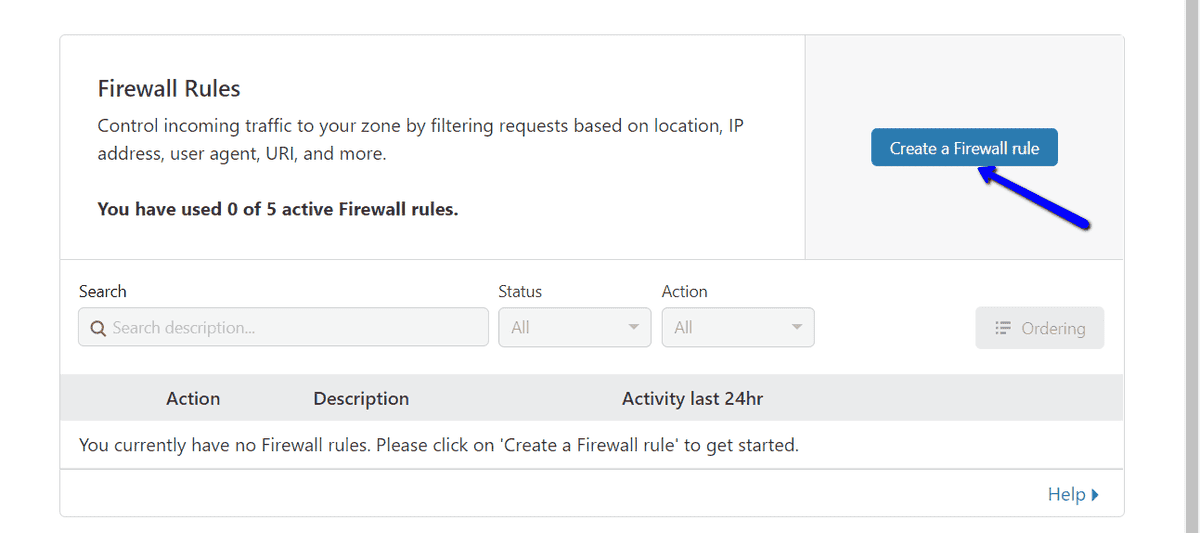Select the Action column header
Screen dimensions: 1200x533
pyautogui.click(x=193, y=398)
